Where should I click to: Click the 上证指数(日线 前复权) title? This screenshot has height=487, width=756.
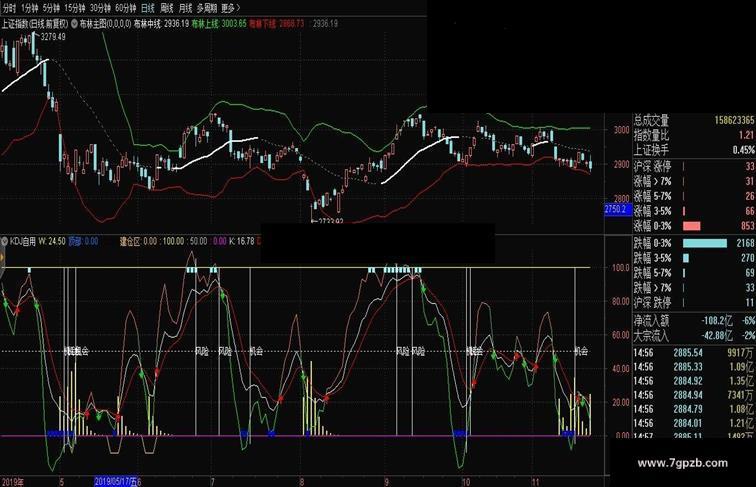point(35,23)
